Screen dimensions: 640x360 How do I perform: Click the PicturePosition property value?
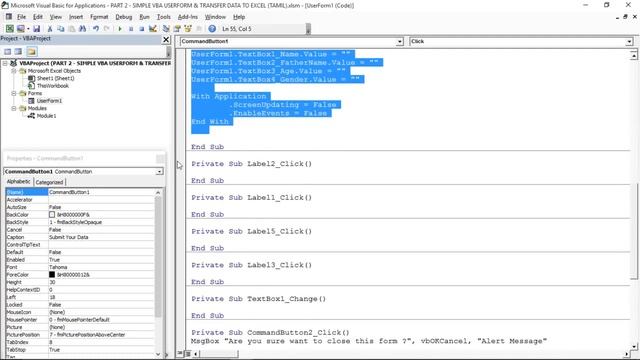point(87,335)
